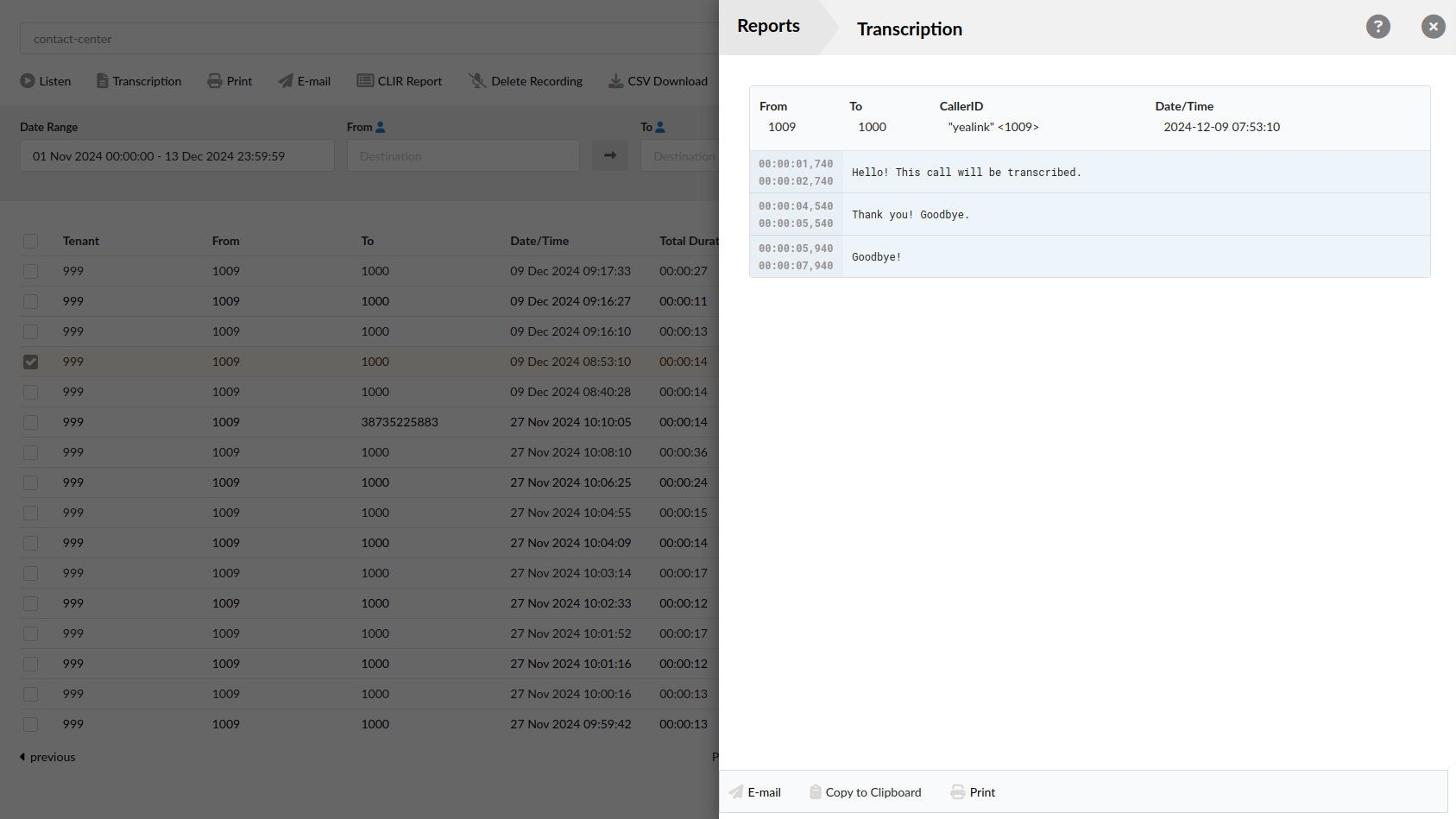Open the Date Range picker field
The height and width of the screenshot is (819, 1456).
tap(177, 155)
